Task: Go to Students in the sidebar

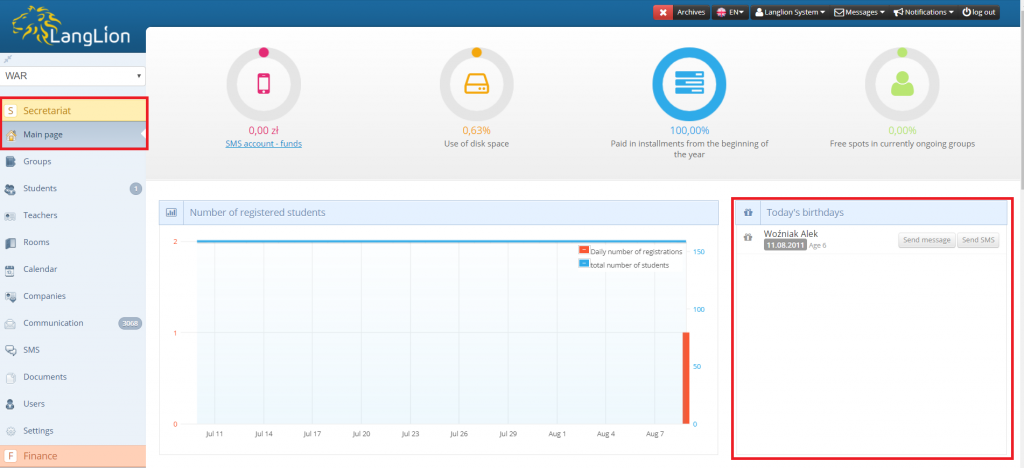Action: (40, 188)
